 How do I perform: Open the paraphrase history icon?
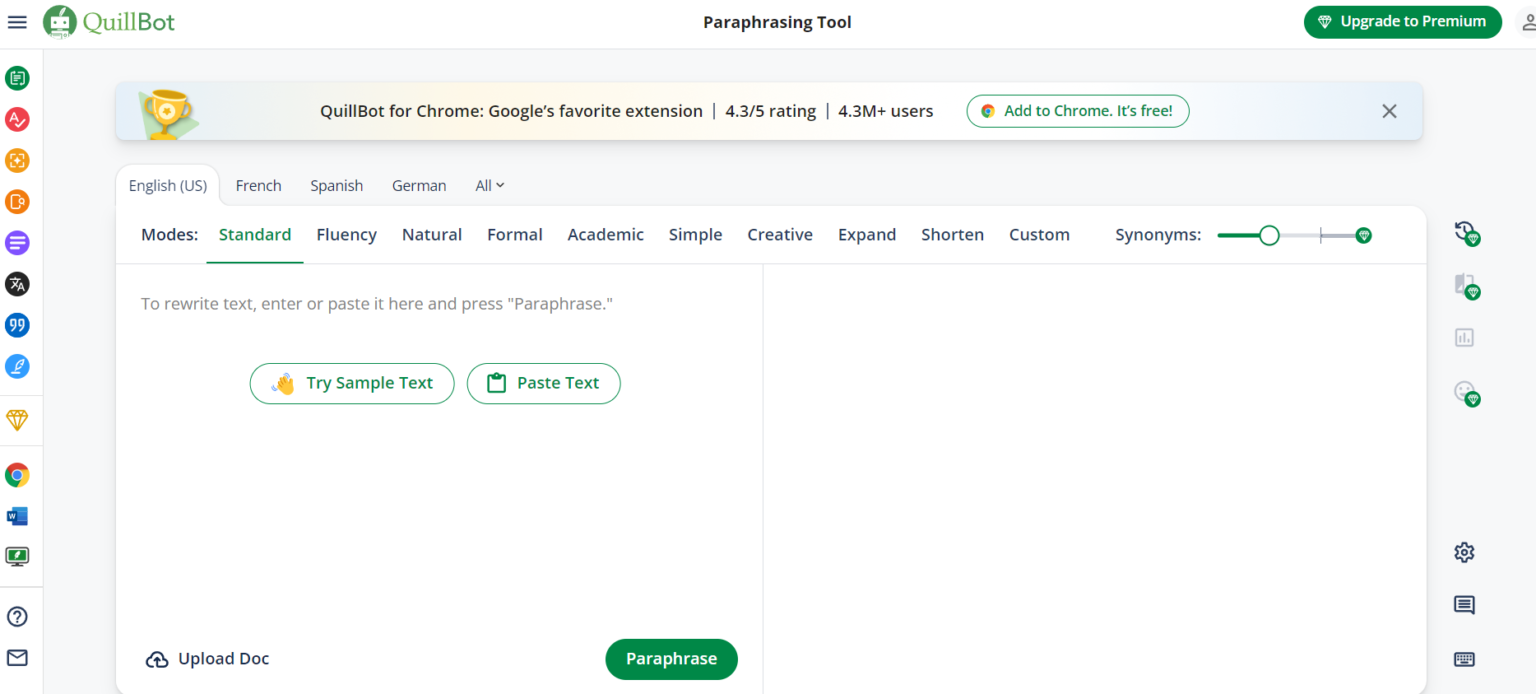tap(1465, 232)
